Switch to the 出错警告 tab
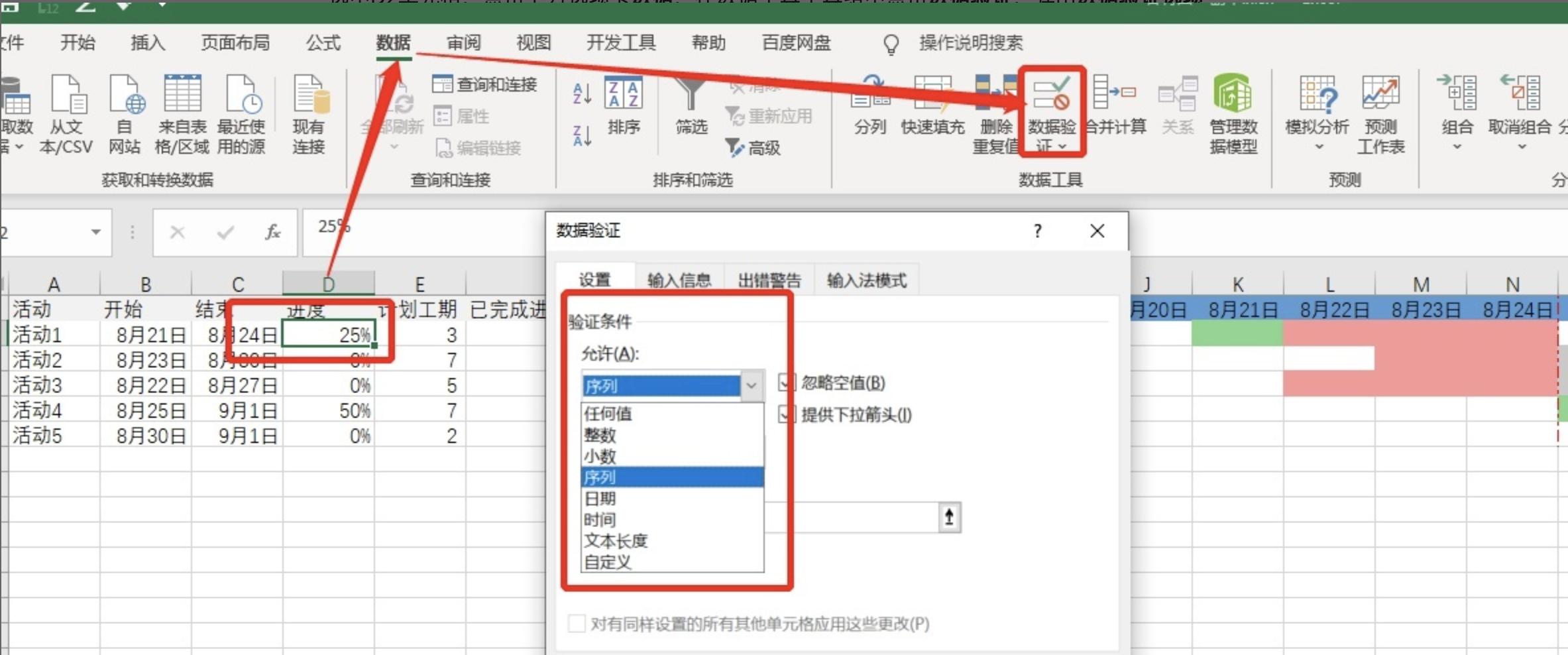Screen dimensions: 1568x655 tap(769, 280)
